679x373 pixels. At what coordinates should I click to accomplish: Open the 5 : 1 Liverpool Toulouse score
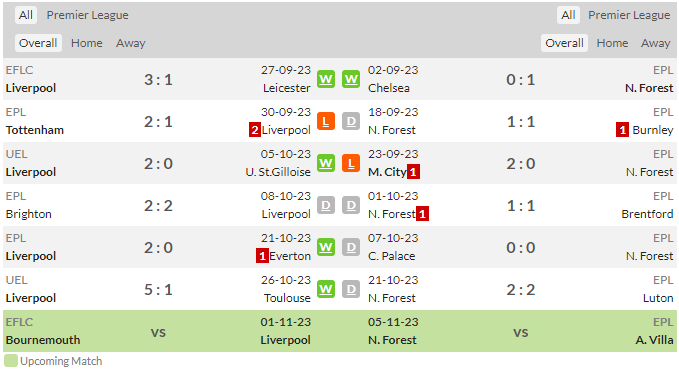pyautogui.click(x=158, y=289)
